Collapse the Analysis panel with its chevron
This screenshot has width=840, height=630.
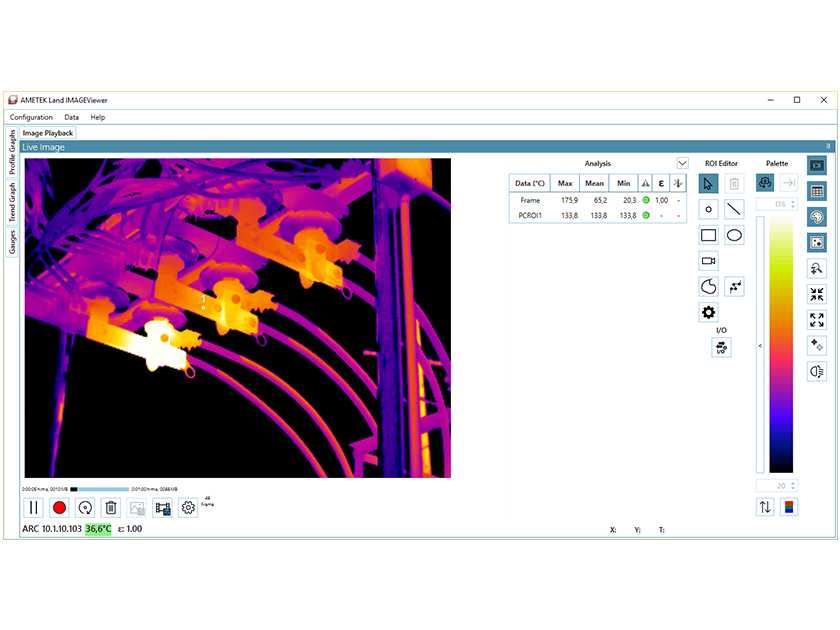[682, 163]
